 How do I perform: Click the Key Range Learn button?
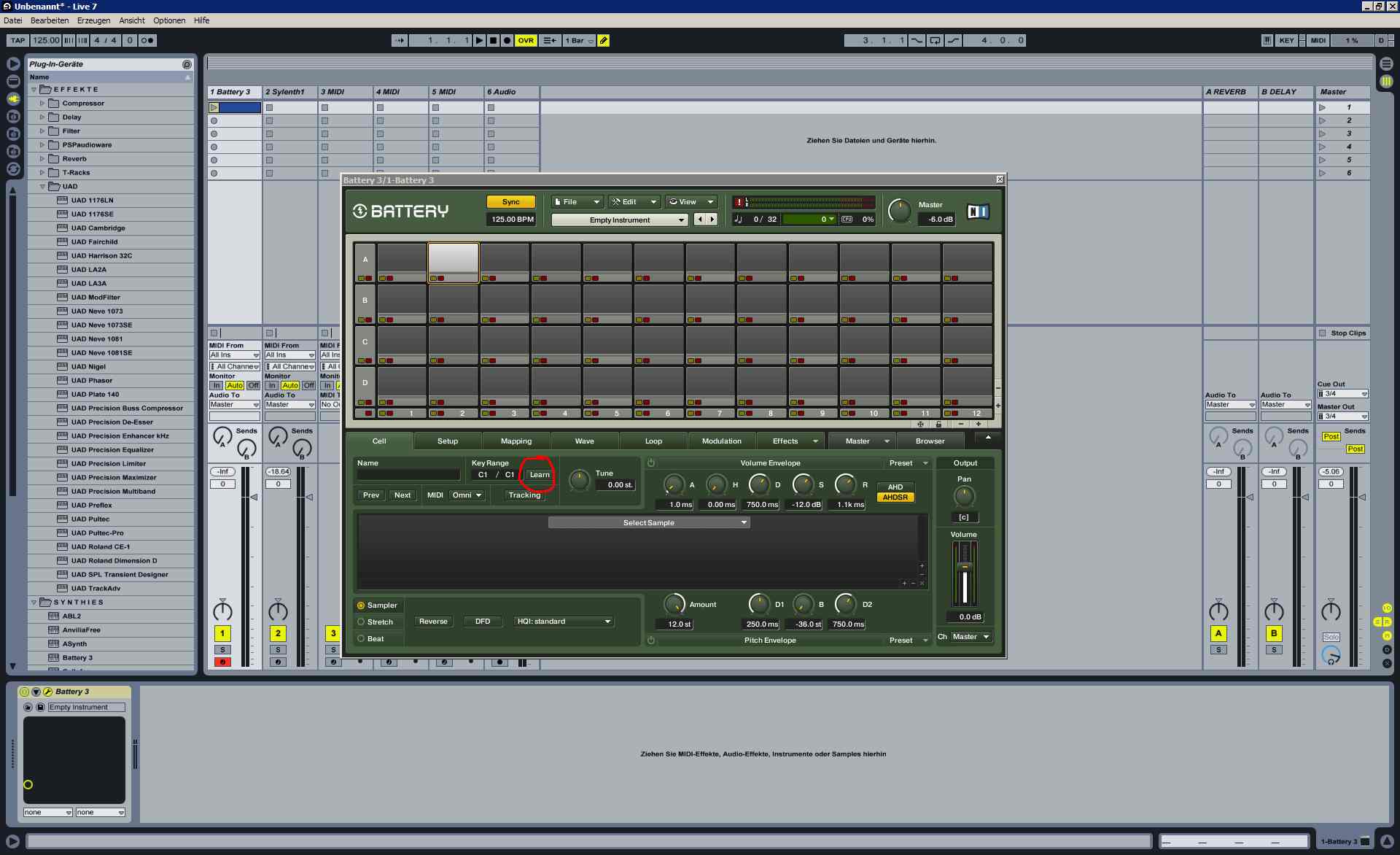pyautogui.click(x=540, y=475)
